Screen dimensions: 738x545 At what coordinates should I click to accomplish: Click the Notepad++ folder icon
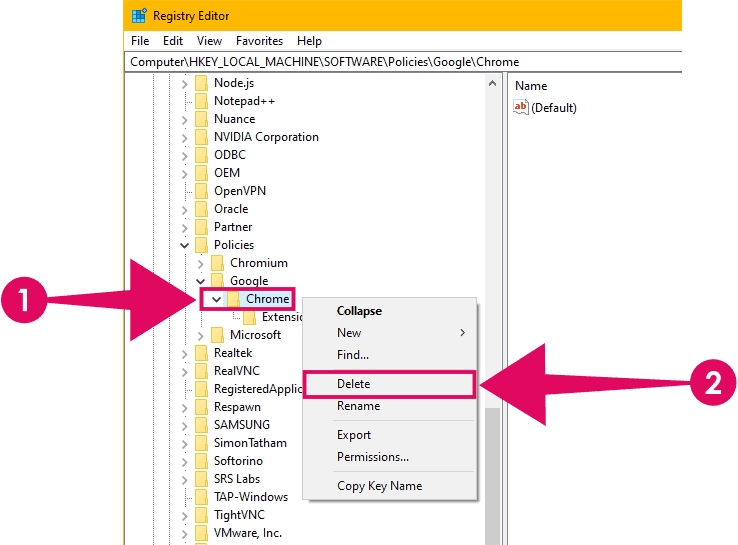coord(201,101)
